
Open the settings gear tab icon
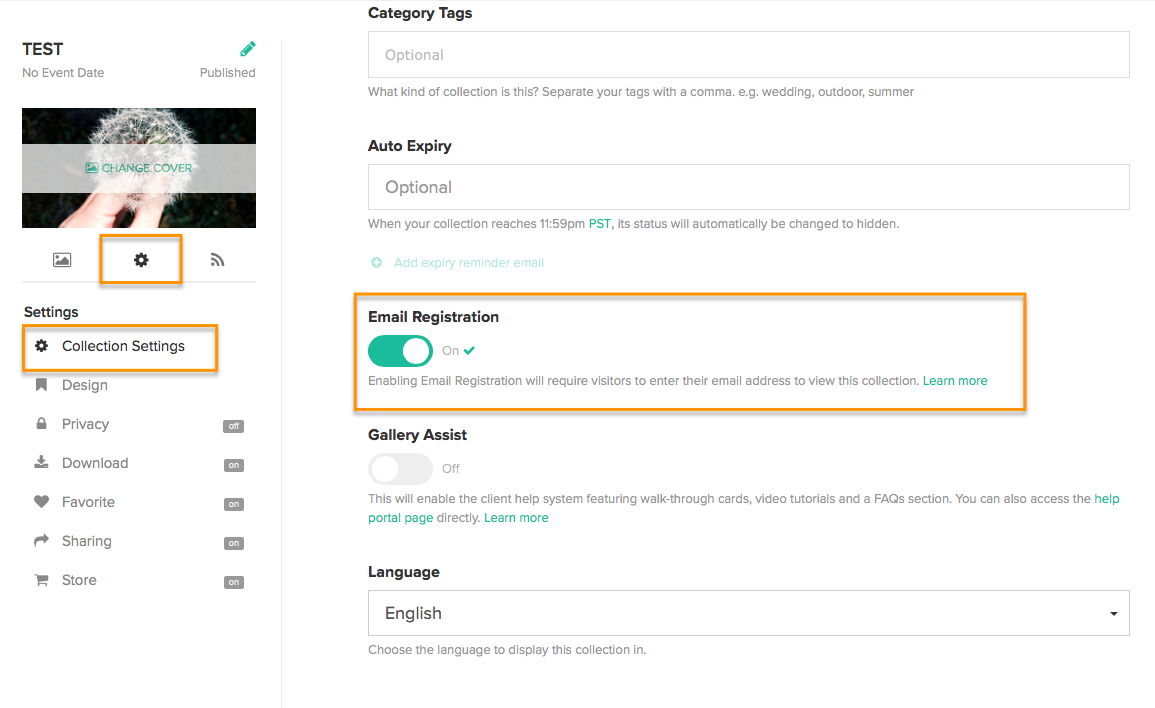coord(141,259)
